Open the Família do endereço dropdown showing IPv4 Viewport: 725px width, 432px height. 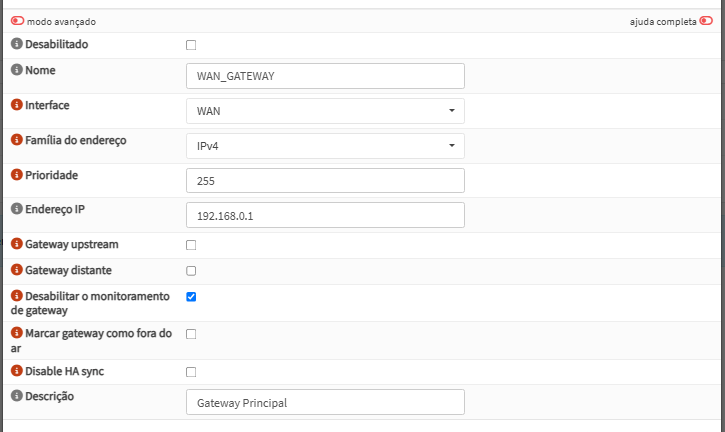tap(325, 146)
